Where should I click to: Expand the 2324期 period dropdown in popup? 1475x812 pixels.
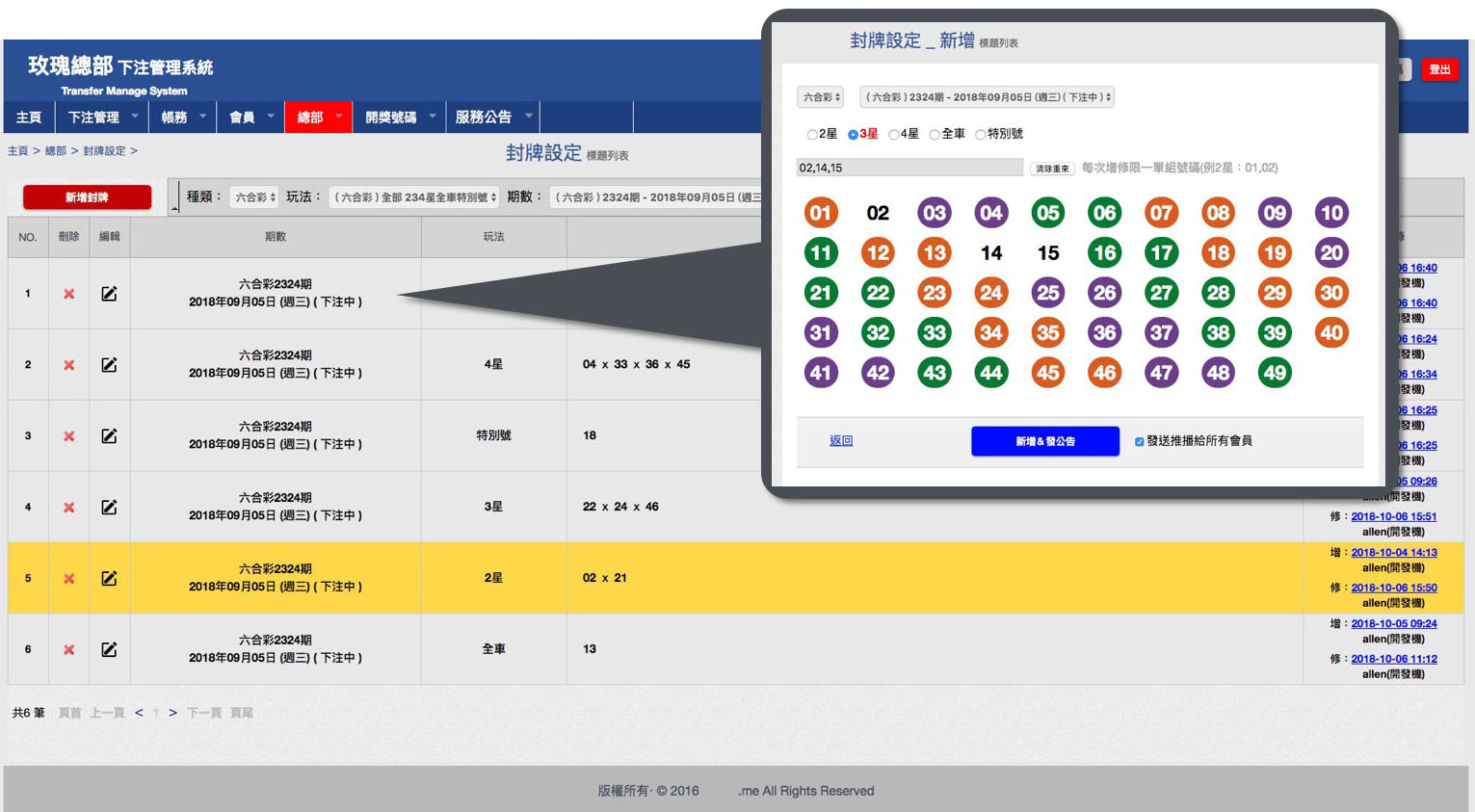point(987,97)
